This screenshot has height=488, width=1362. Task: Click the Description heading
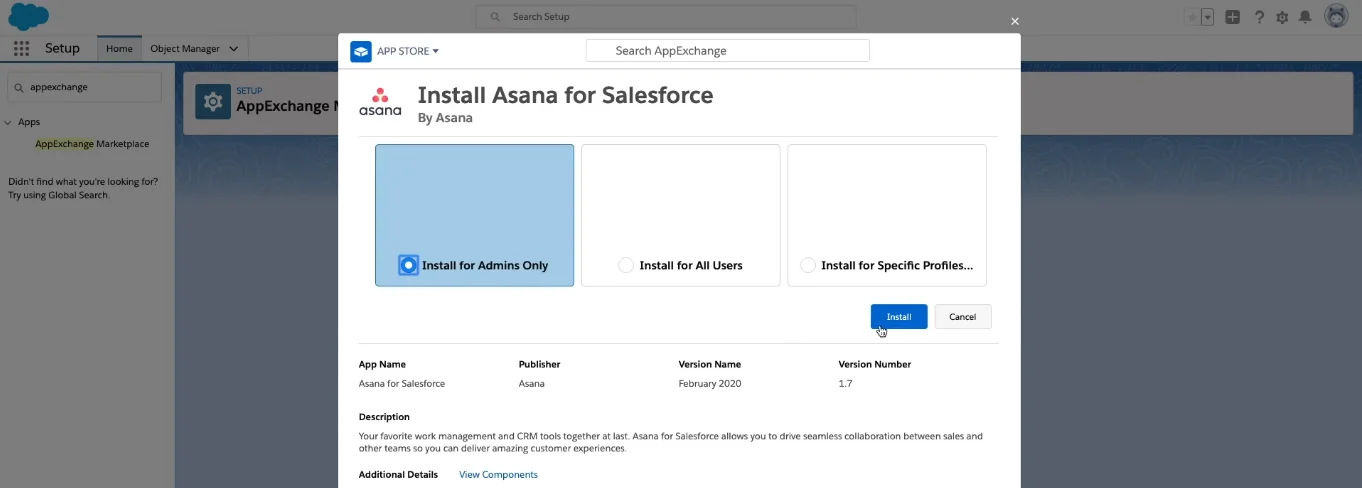tap(384, 417)
